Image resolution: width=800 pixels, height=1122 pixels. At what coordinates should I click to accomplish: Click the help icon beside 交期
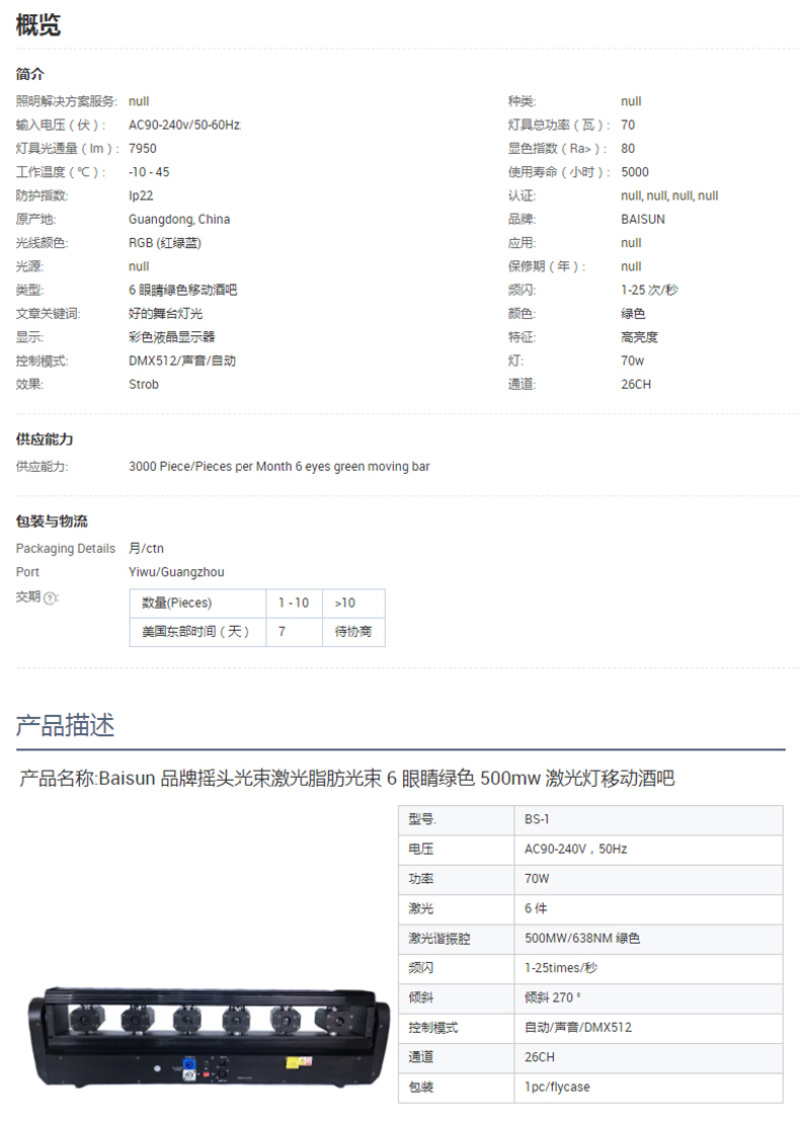click(50, 598)
